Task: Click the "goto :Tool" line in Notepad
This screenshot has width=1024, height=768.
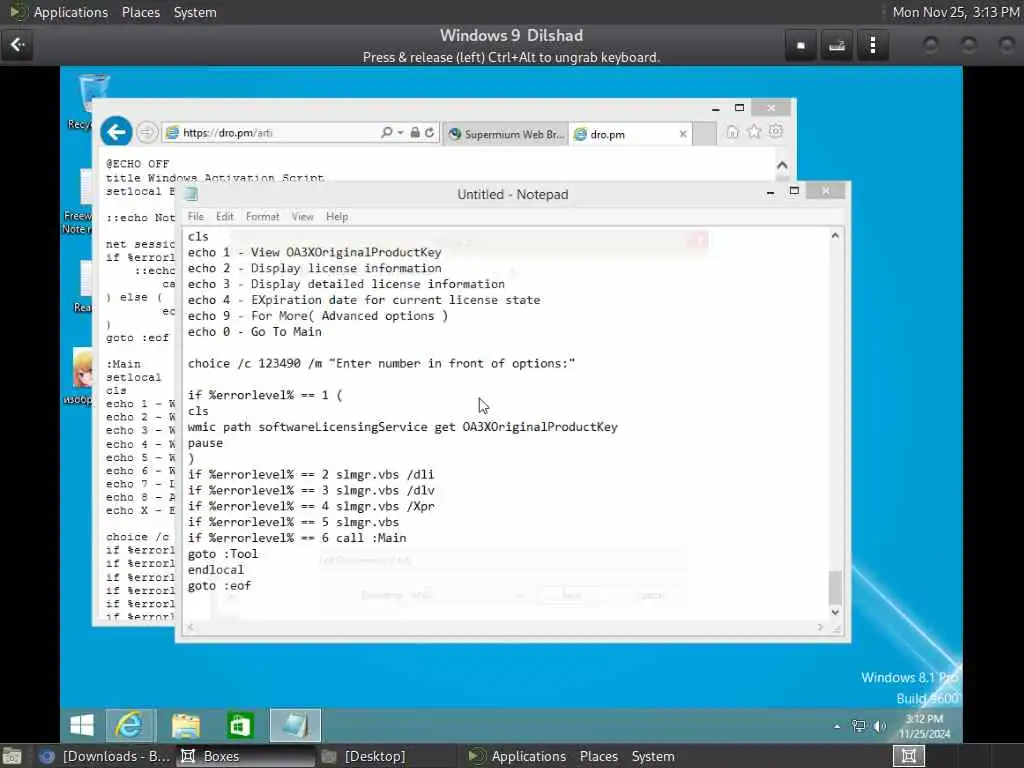Action: [x=223, y=554]
